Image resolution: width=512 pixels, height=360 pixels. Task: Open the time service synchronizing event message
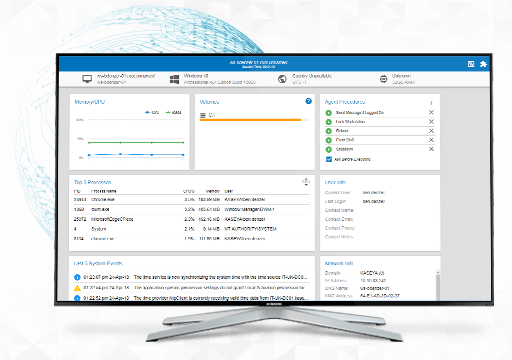click(x=220, y=277)
